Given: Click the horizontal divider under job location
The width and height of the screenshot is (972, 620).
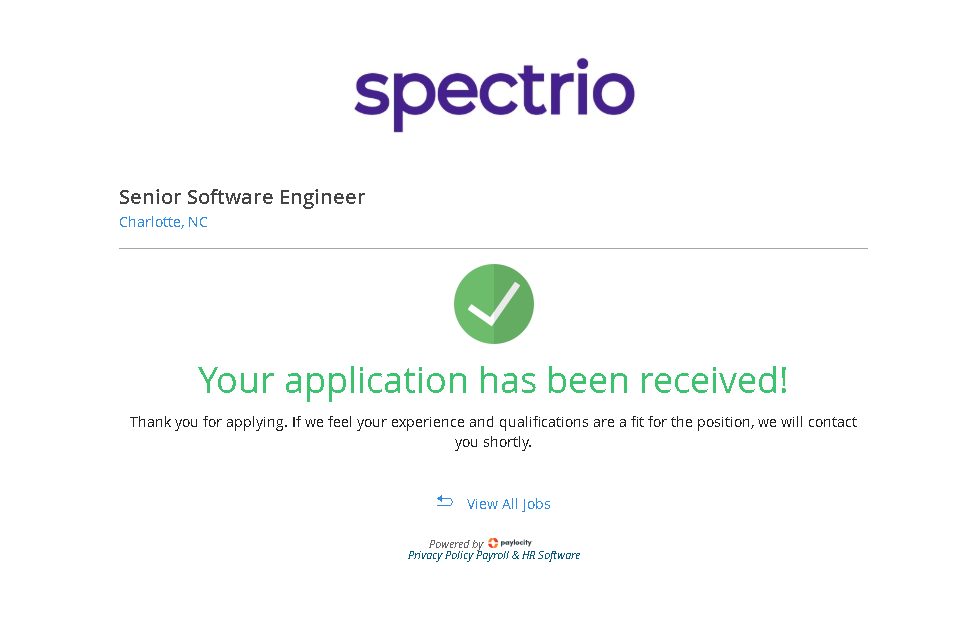Looking at the screenshot, I should click(493, 248).
